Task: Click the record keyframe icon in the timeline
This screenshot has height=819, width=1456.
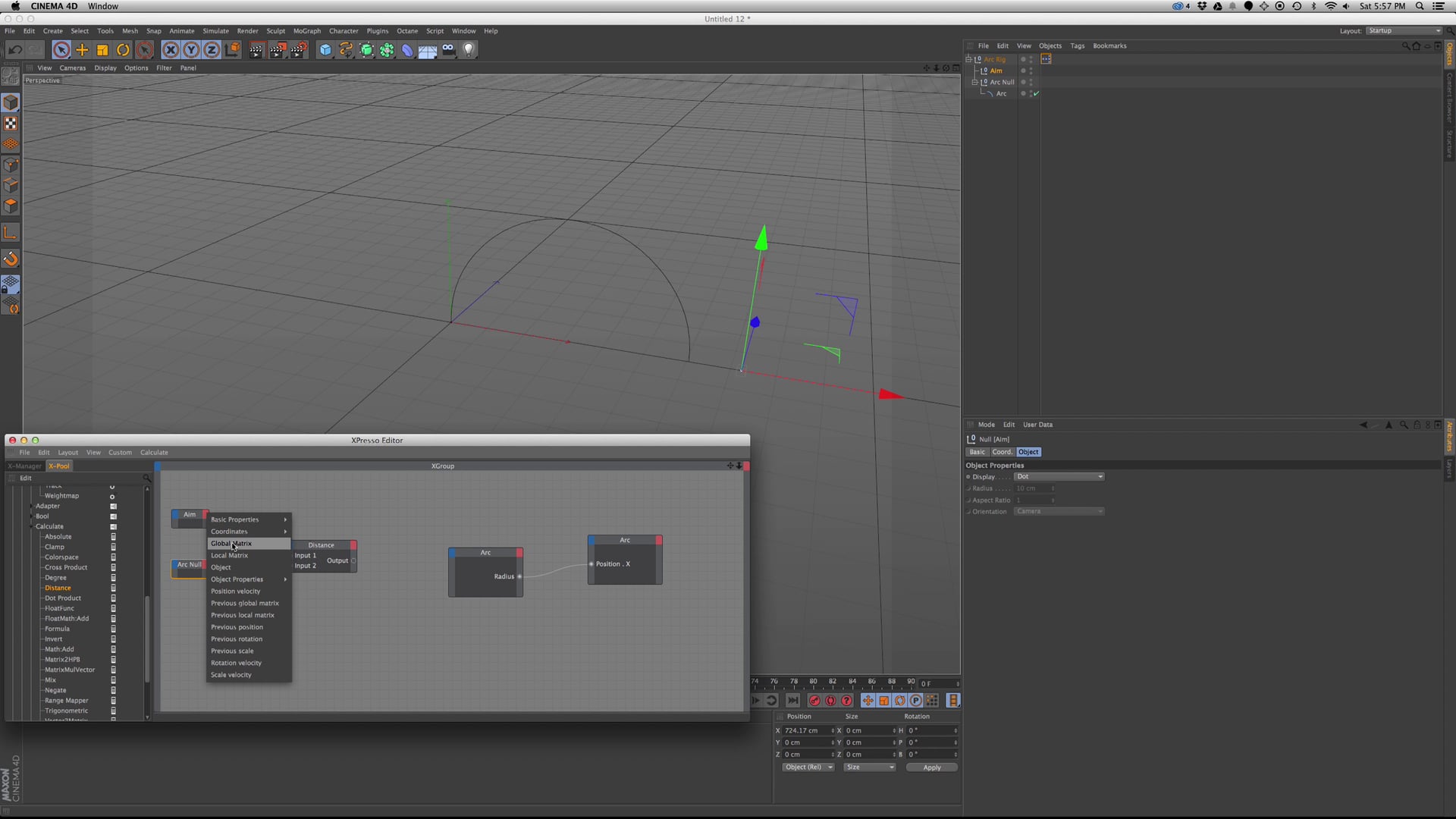Action: [814, 701]
